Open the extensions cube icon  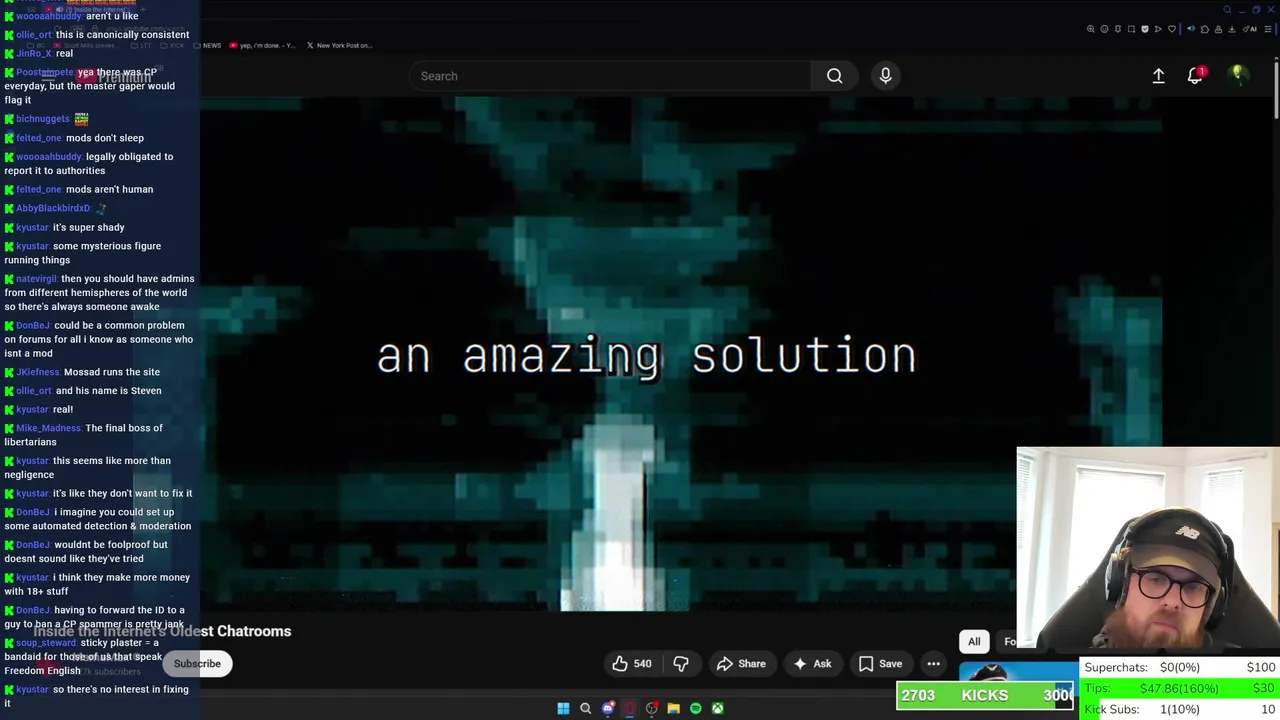pos(1205,29)
